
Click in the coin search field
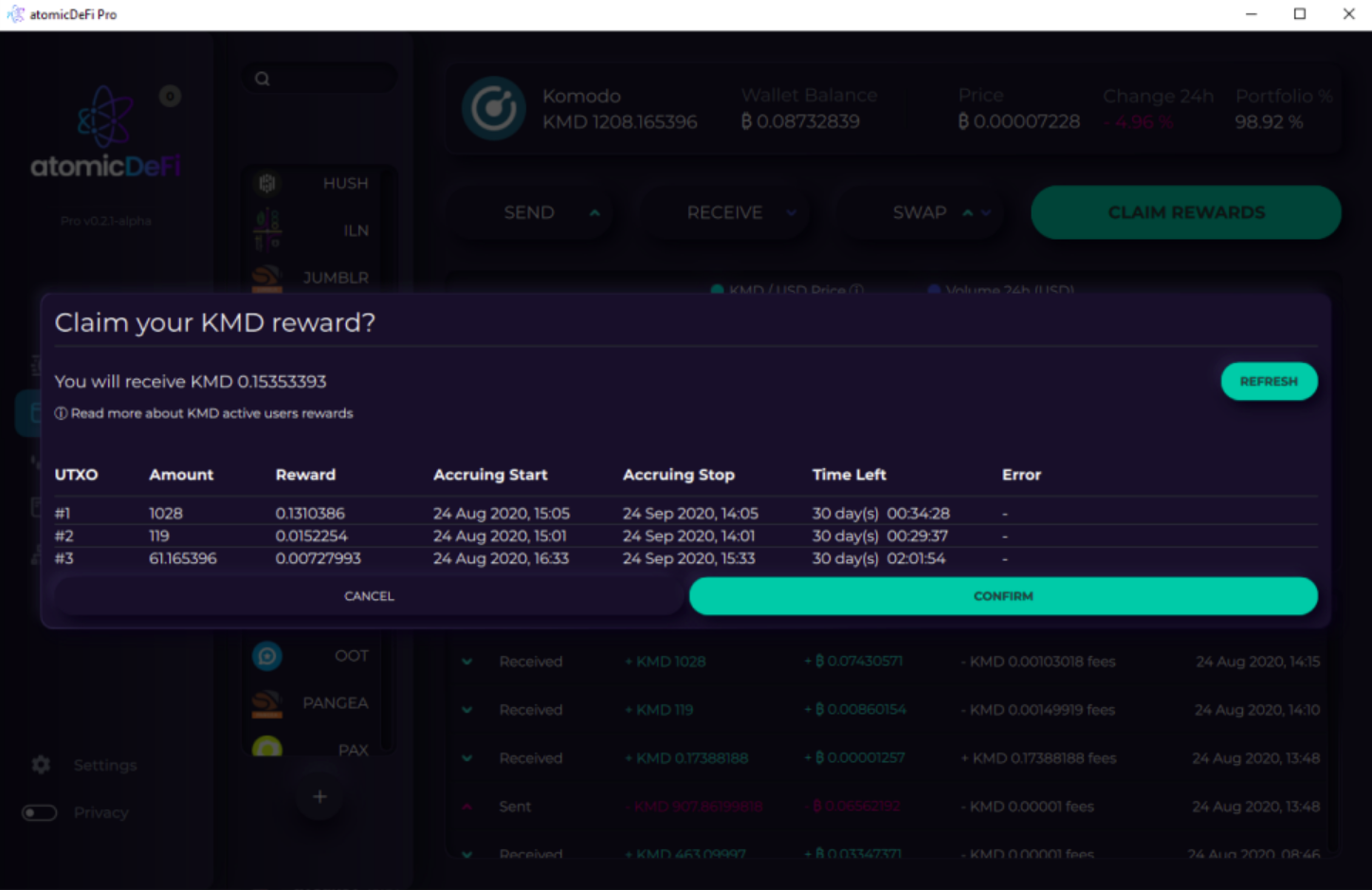[x=320, y=79]
